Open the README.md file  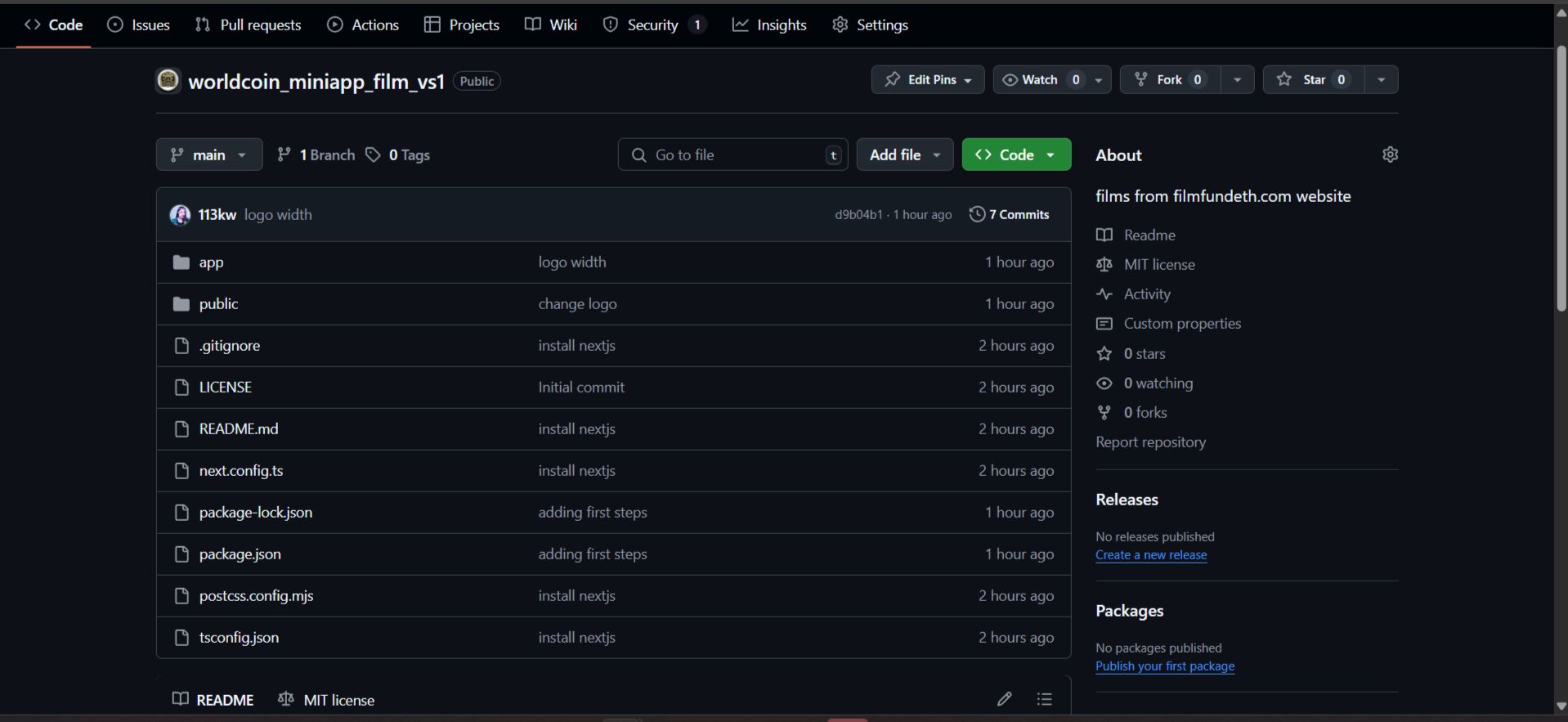(239, 429)
